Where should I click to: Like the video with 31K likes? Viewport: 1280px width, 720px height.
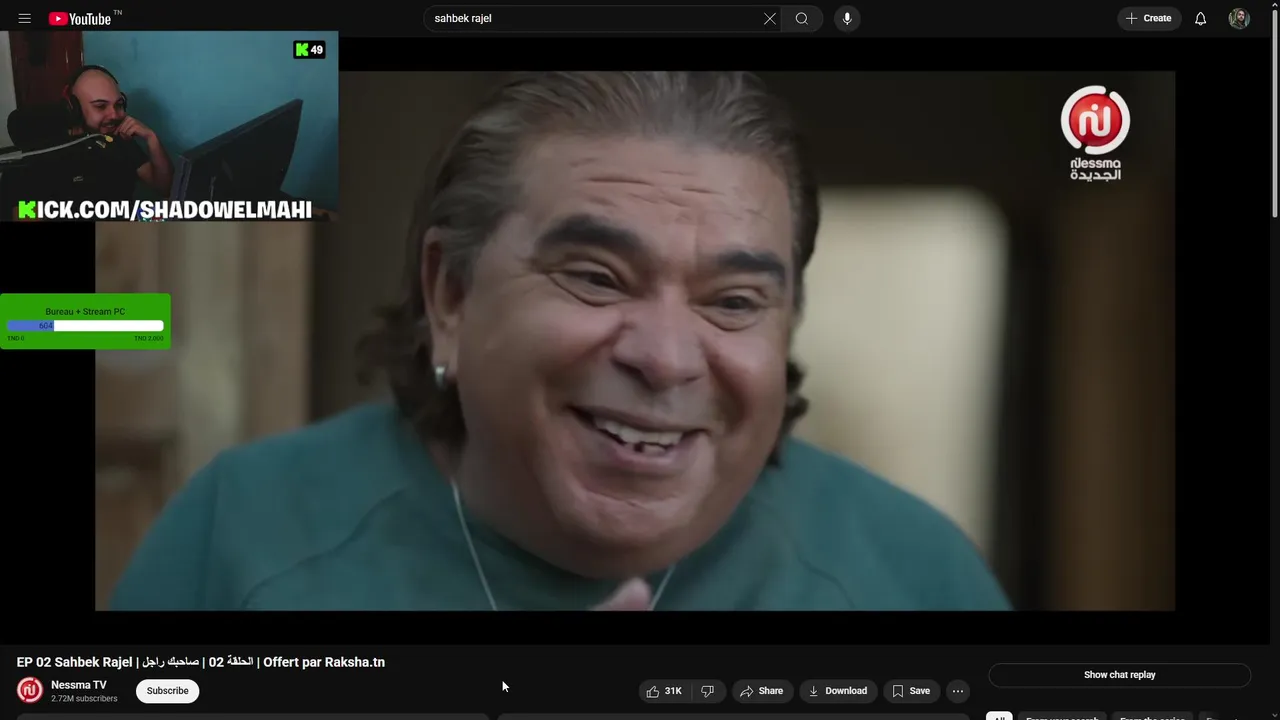(x=665, y=691)
